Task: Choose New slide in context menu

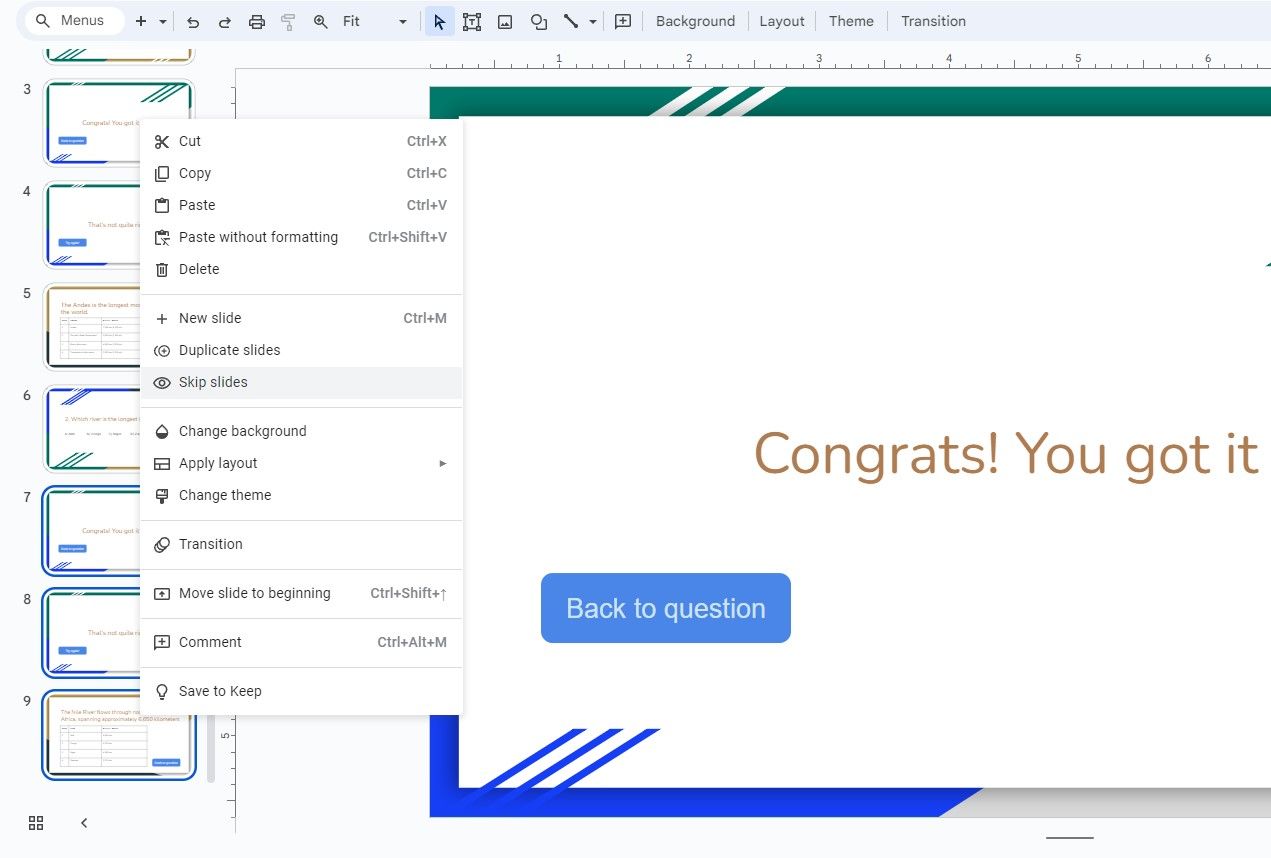Action: [x=301, y=318]
